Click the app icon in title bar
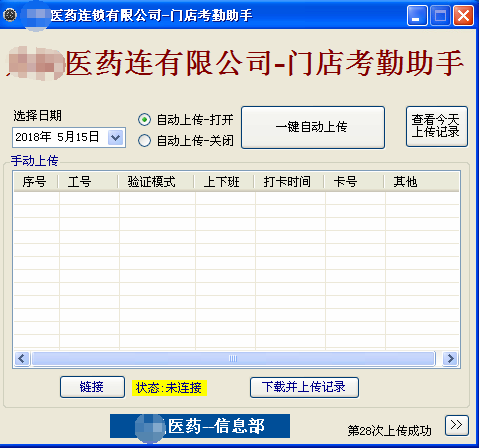 (x=10, y=15)
